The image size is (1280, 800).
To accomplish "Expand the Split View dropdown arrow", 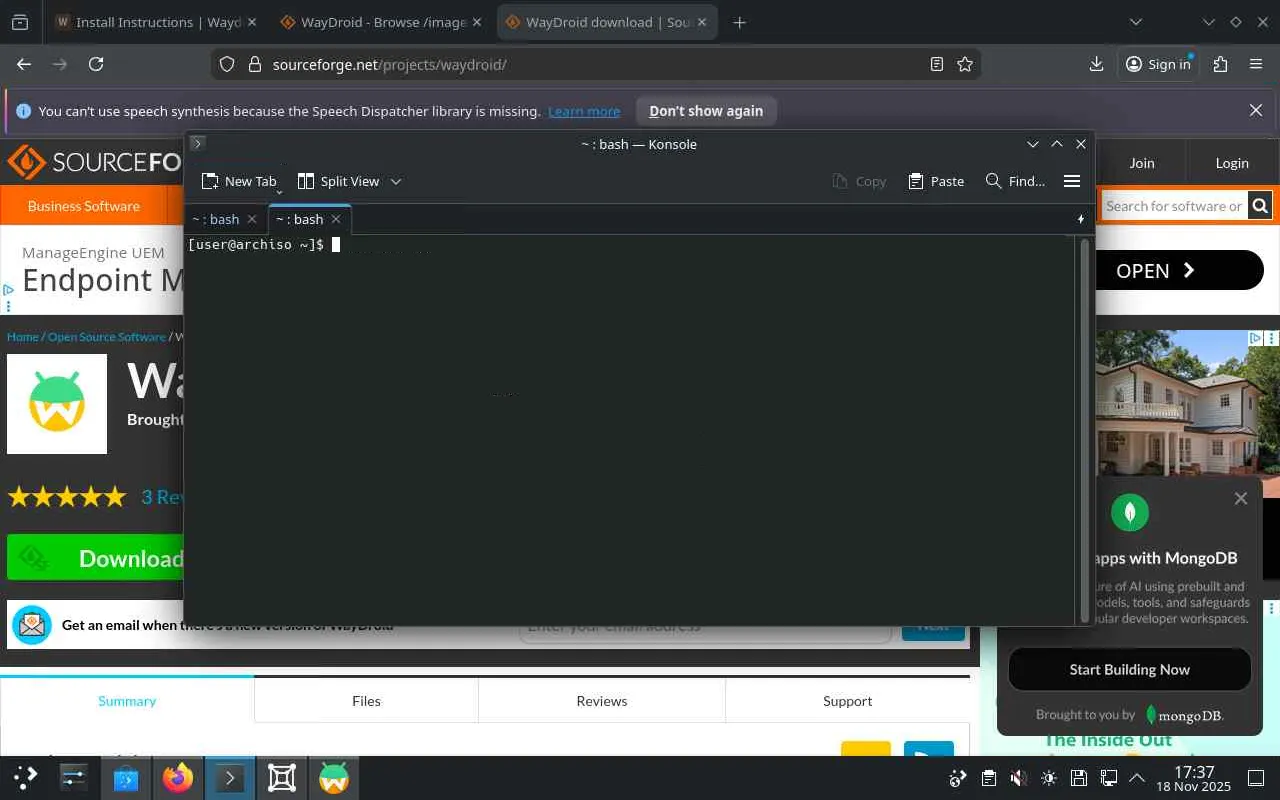I will (396, 181).
